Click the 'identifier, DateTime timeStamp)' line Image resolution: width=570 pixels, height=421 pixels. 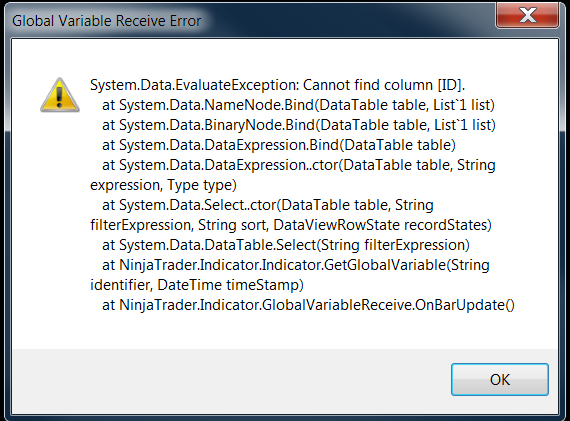click(x=197, y=285)
